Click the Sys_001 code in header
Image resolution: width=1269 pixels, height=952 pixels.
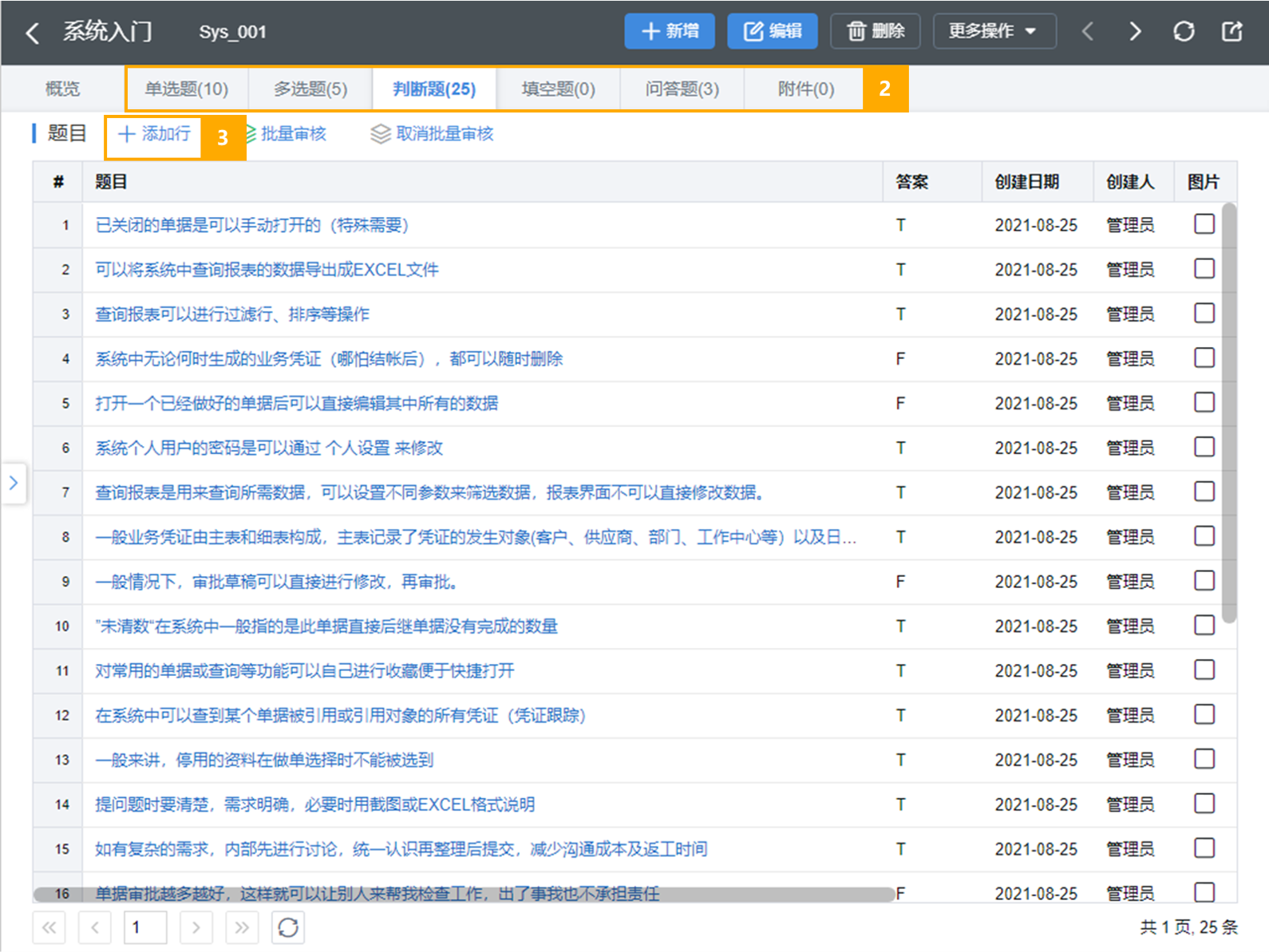232,32
